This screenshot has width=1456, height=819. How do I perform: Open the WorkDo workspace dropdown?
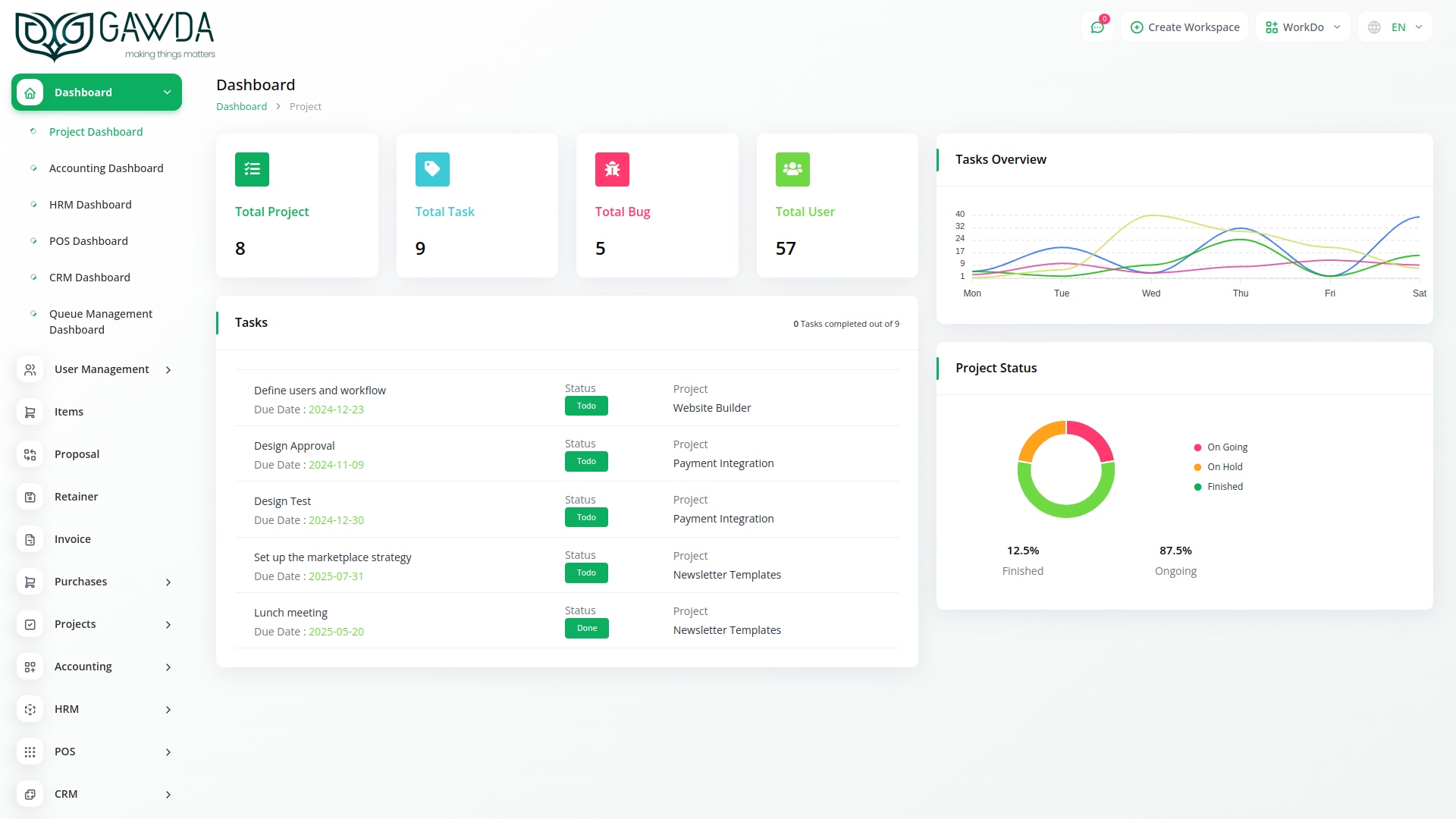coord(1302,27)
